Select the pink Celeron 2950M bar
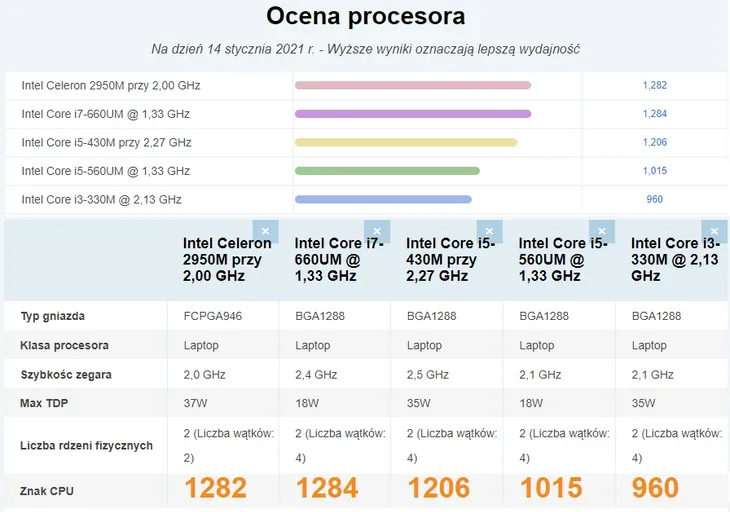 (x=413, y=85)
